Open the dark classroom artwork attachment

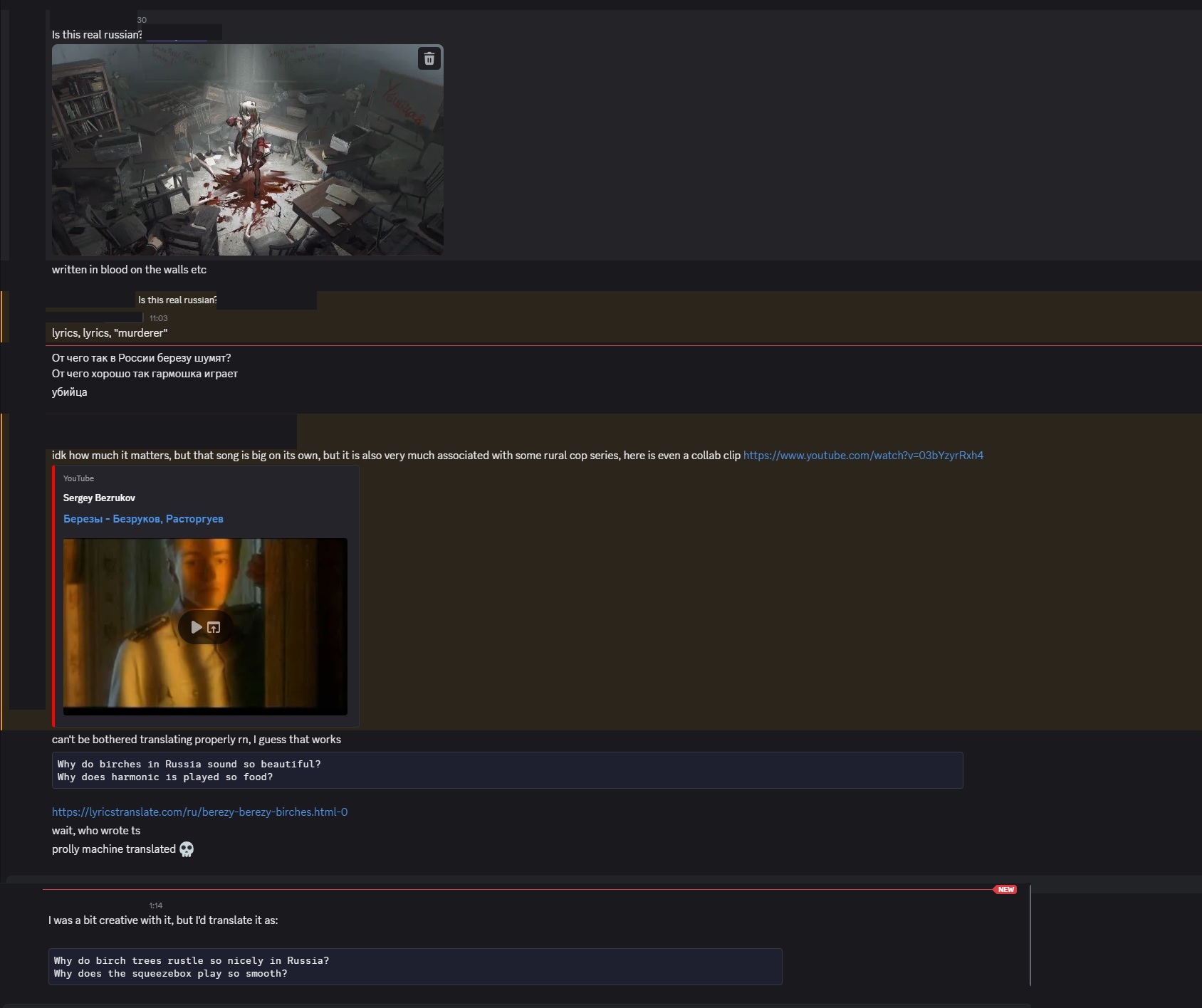248,149
